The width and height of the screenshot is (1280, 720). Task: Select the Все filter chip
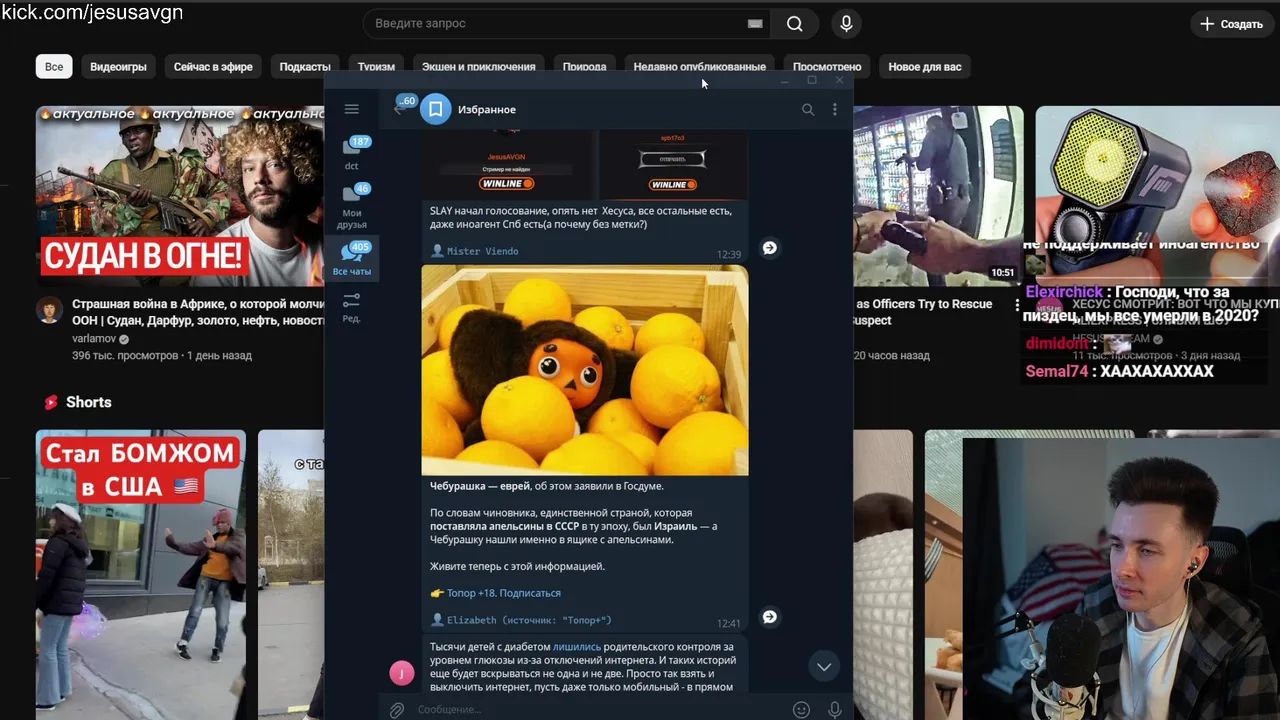pyautogui.click(x=54, y=67)
